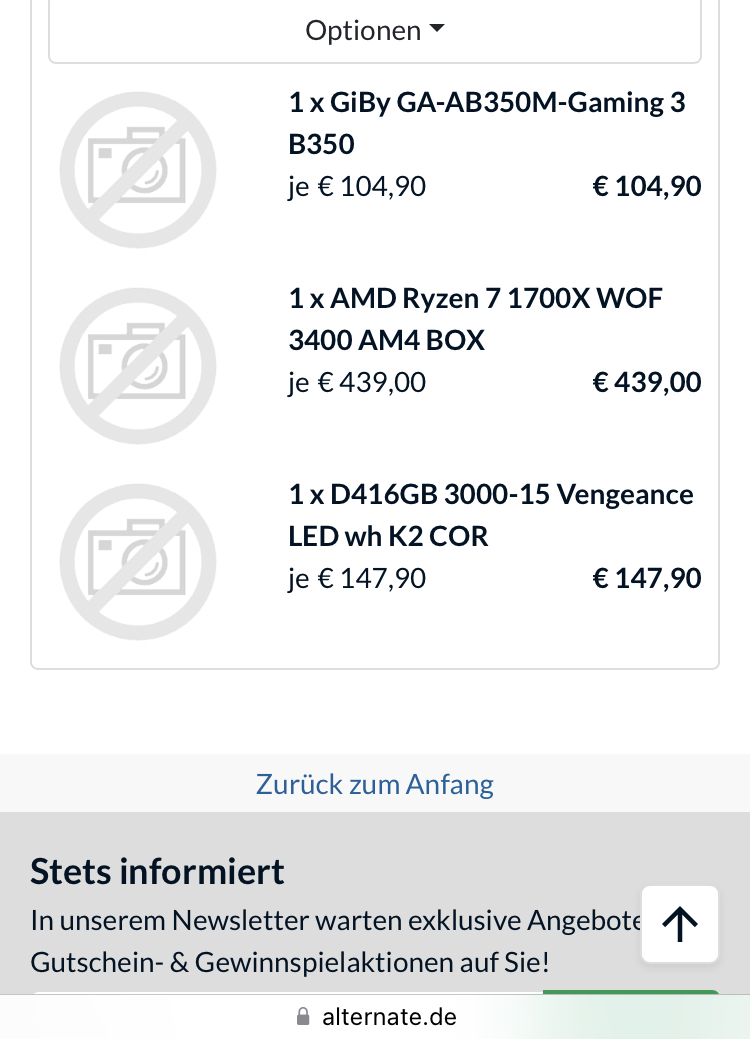Select the bold € 439,00 total price
This screenshot has width=750, height=1039.
pos(647,382)
